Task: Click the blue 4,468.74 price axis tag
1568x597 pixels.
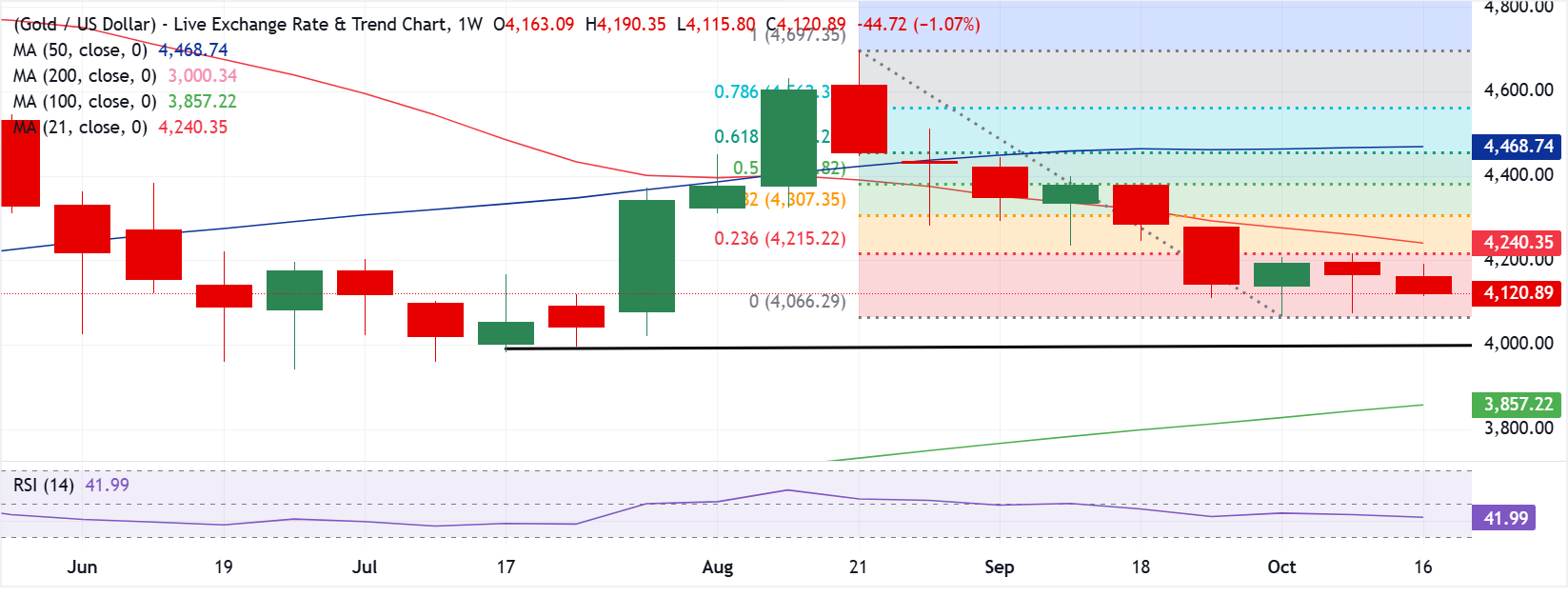Action: 1518,147
